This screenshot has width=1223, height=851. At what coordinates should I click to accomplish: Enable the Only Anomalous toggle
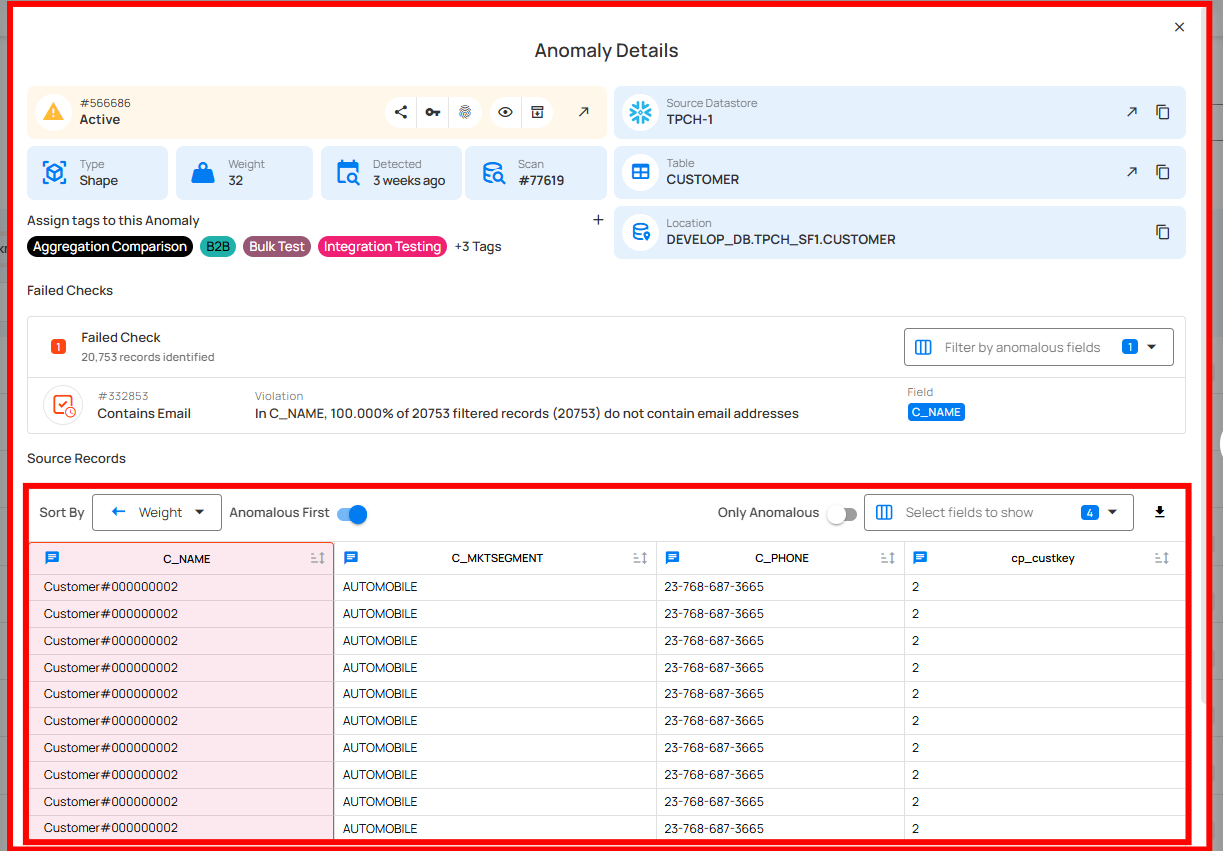(x=842, y=513)
